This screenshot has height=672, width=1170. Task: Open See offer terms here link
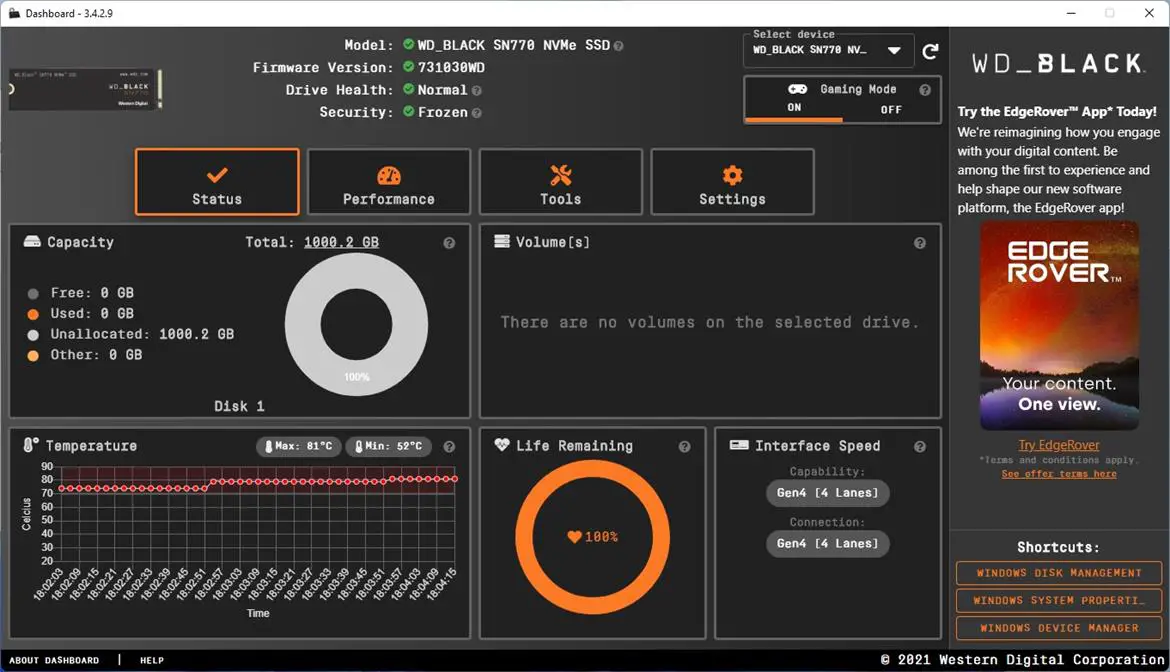click(x=1059, y=474)
